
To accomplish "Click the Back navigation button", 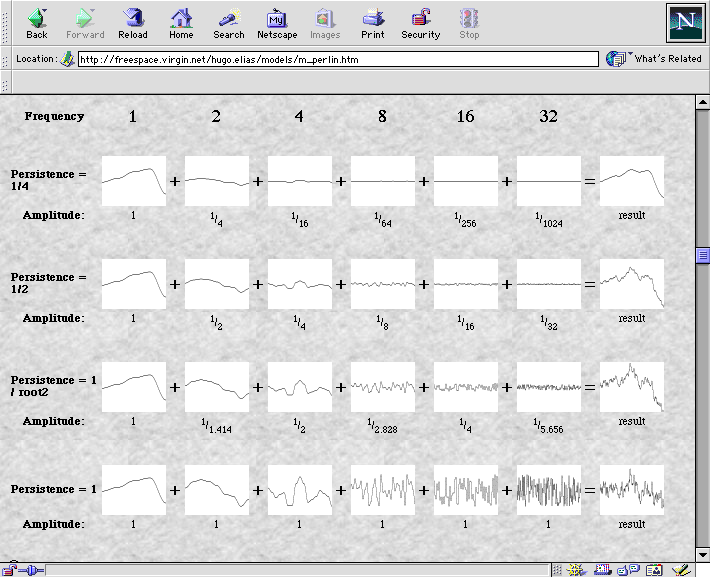I will point(37,23).
